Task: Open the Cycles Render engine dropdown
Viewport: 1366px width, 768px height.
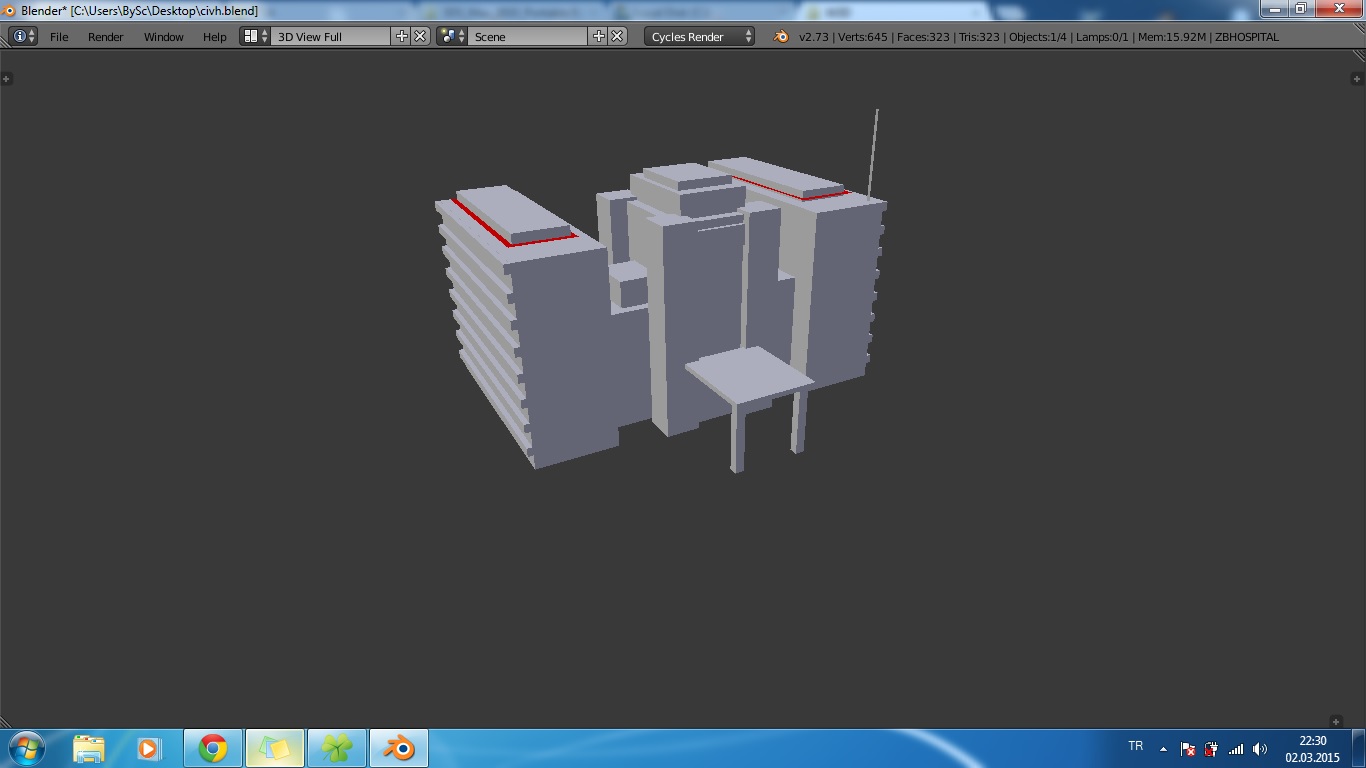Action: pyautogui.click(x=700, y=36)
